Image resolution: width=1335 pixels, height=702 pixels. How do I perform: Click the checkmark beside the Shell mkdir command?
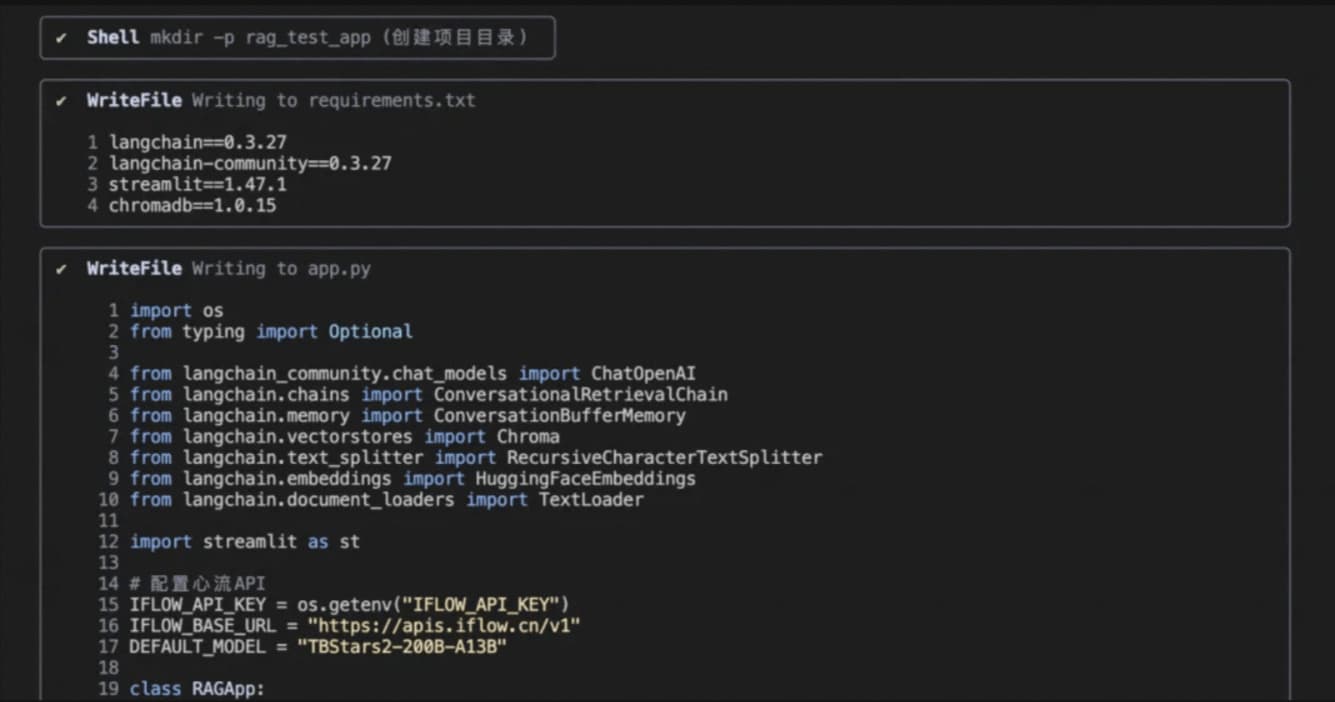coord(62,38)
